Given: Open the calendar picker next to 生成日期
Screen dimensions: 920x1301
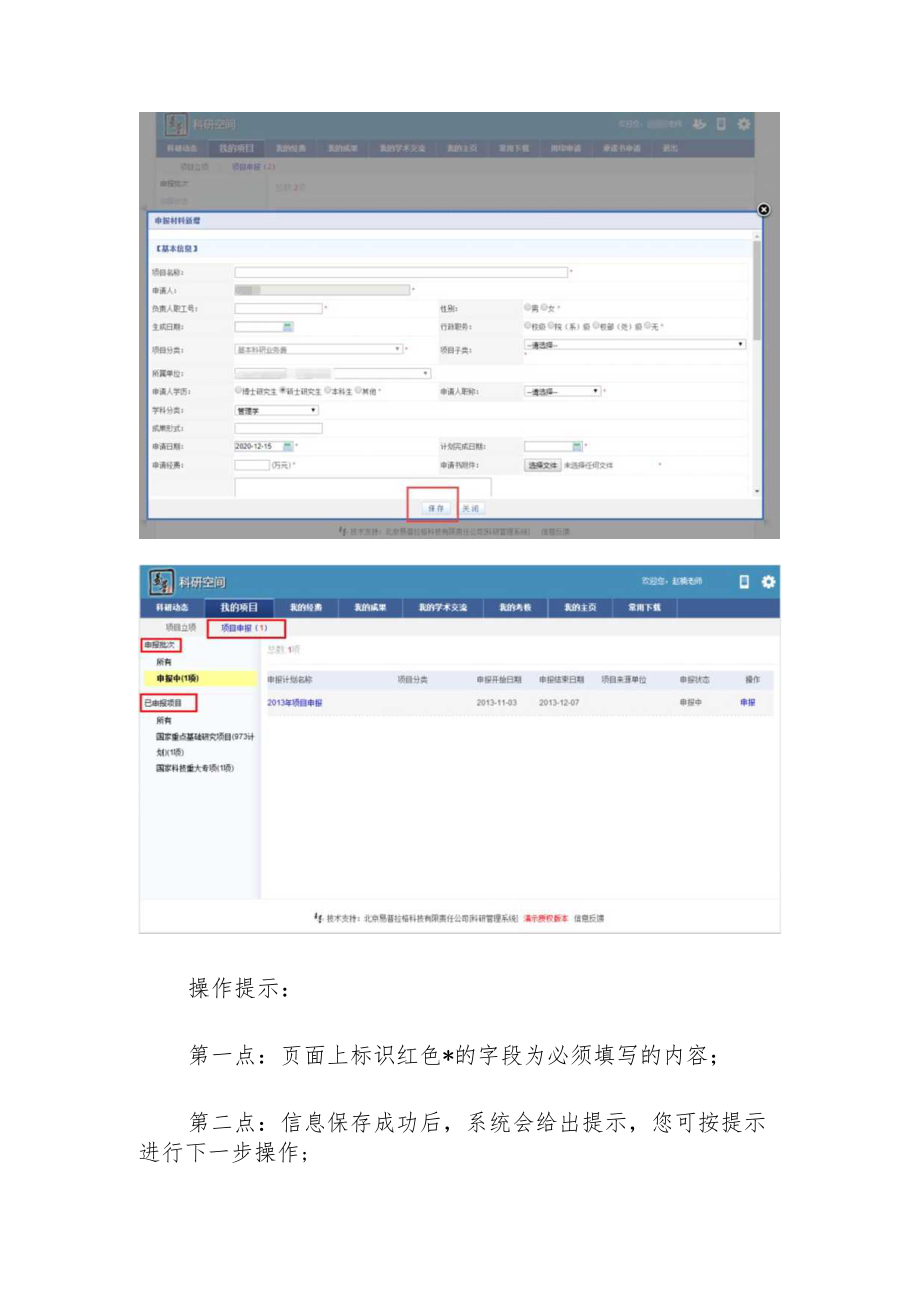Looking at the screenshot, I should [x=288, y=329].
